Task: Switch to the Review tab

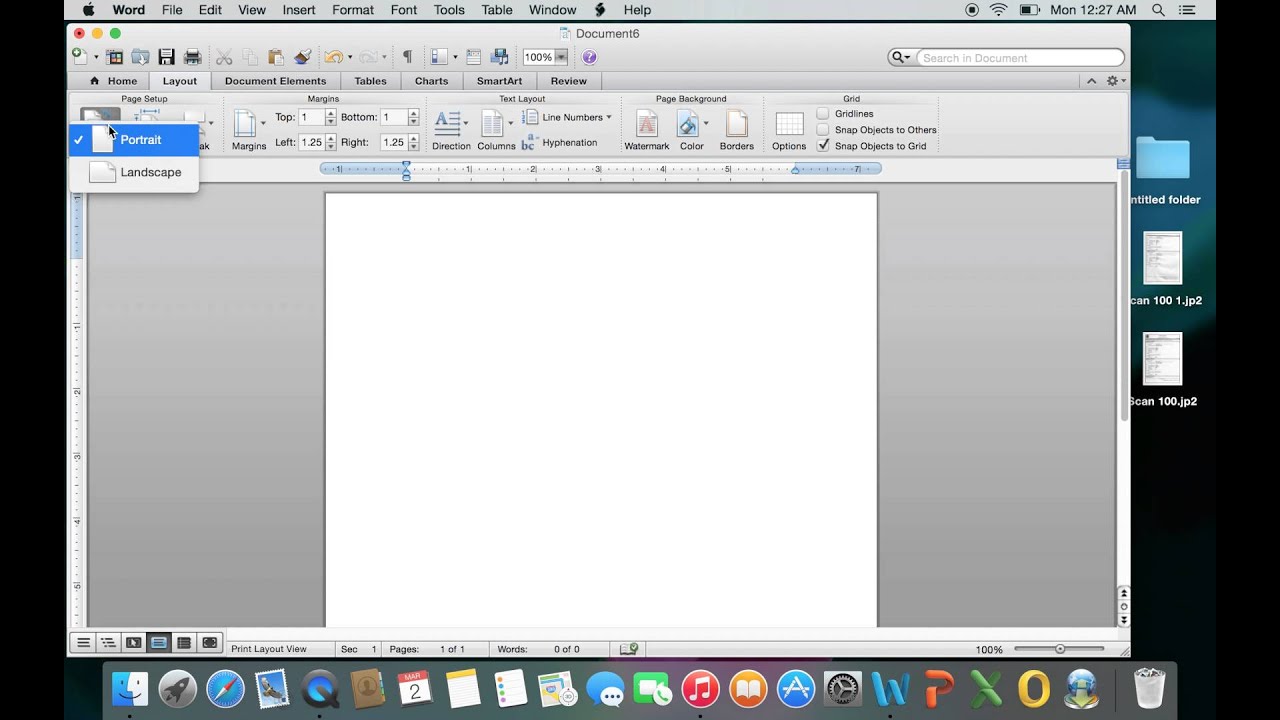Action: (x=568, y=81)
